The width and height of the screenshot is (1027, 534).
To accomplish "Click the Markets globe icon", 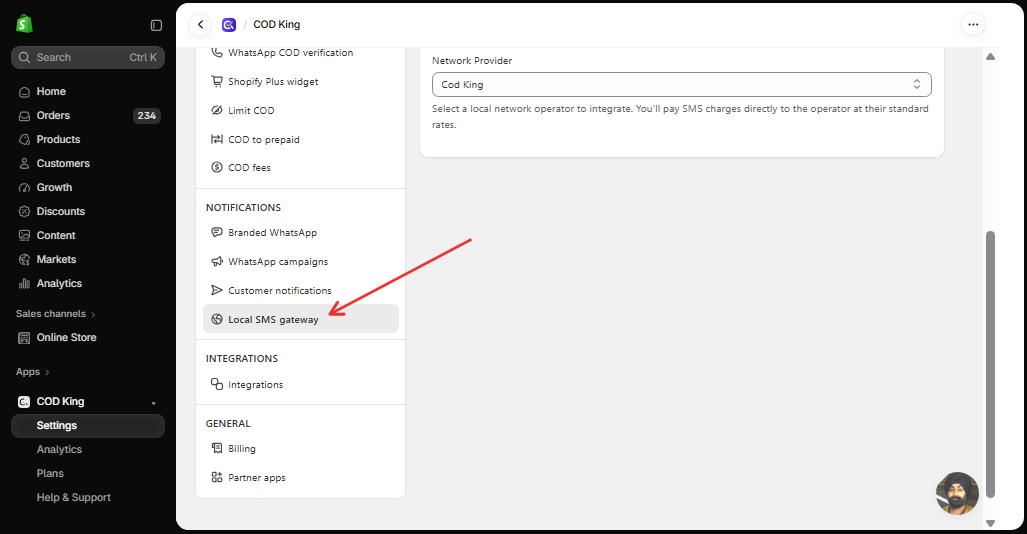I will [x=24, y=260].
